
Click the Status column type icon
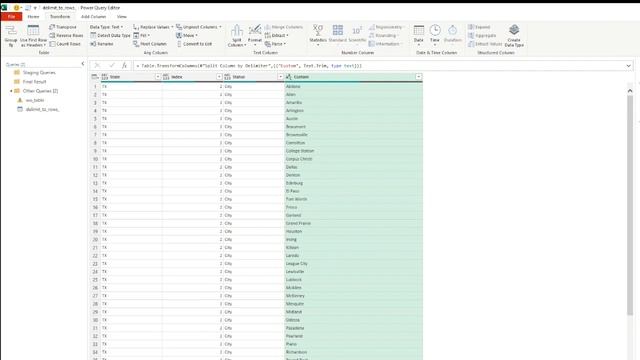(227, 77)
